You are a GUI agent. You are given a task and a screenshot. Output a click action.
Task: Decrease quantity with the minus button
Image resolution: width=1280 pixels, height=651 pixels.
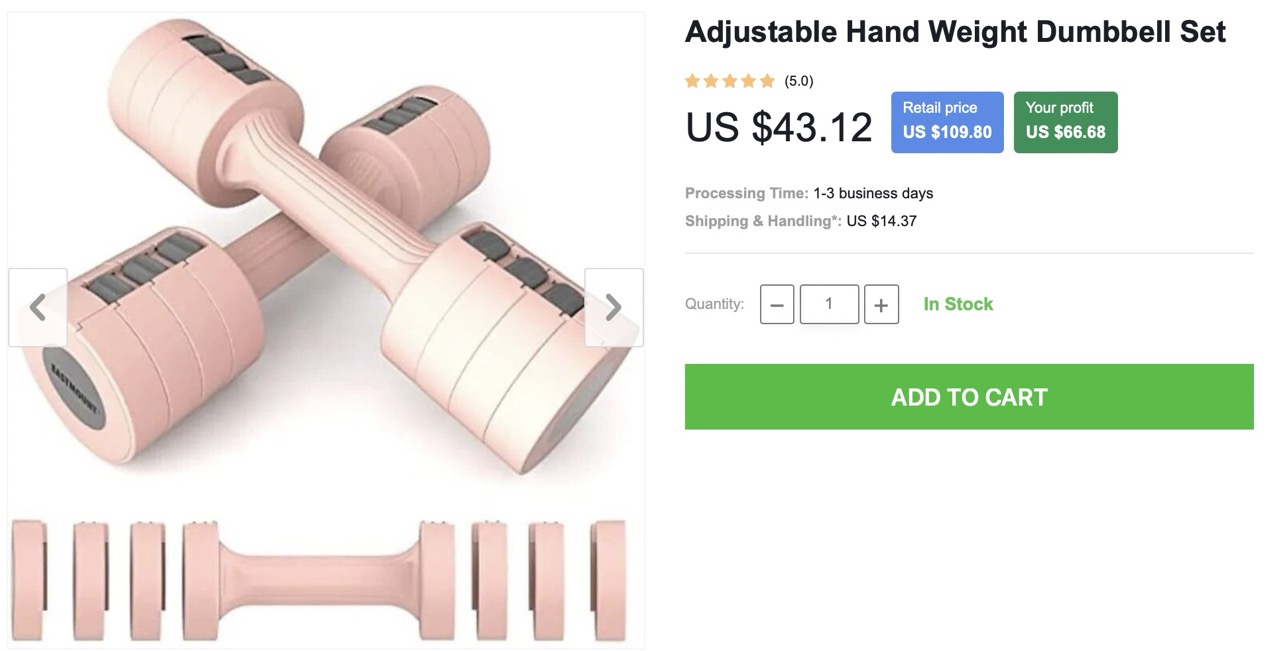coord(777,304)
